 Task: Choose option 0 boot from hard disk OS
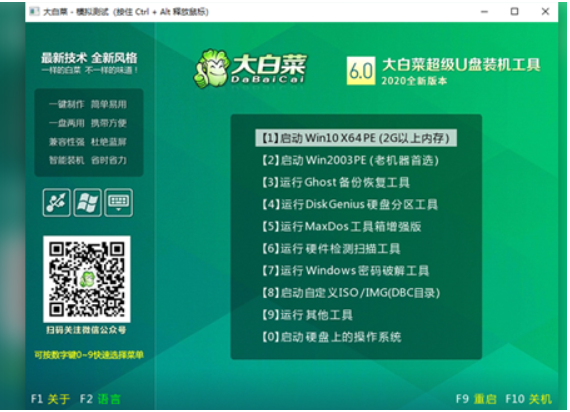[331, 337]
